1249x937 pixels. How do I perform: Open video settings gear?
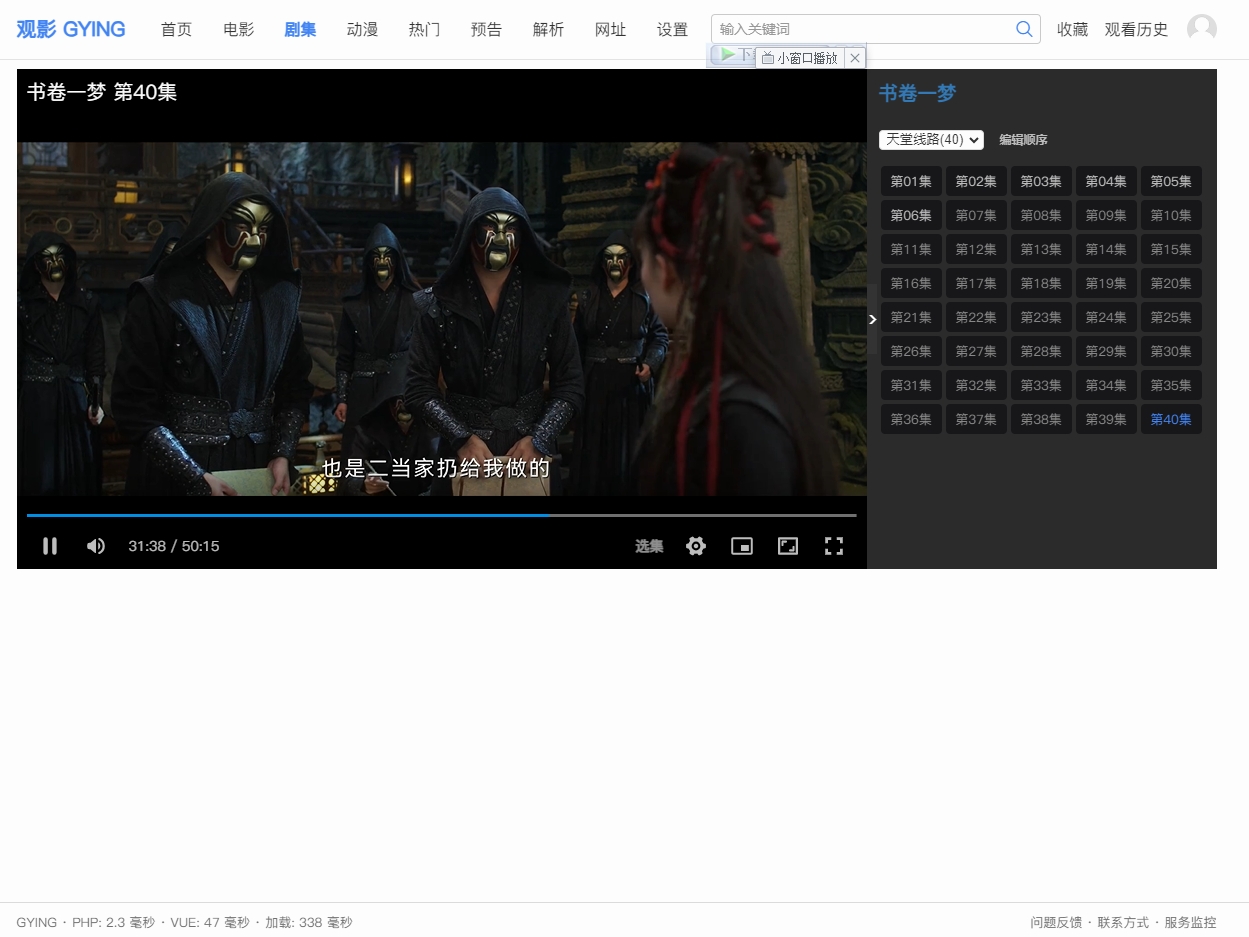[x=696, y=546]
